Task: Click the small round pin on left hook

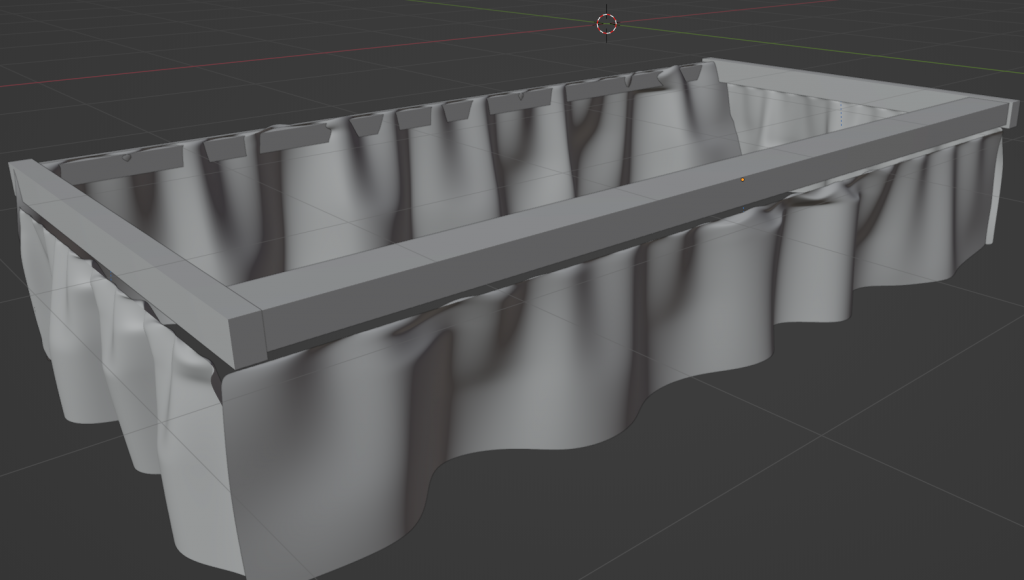Action: point(126,157)
